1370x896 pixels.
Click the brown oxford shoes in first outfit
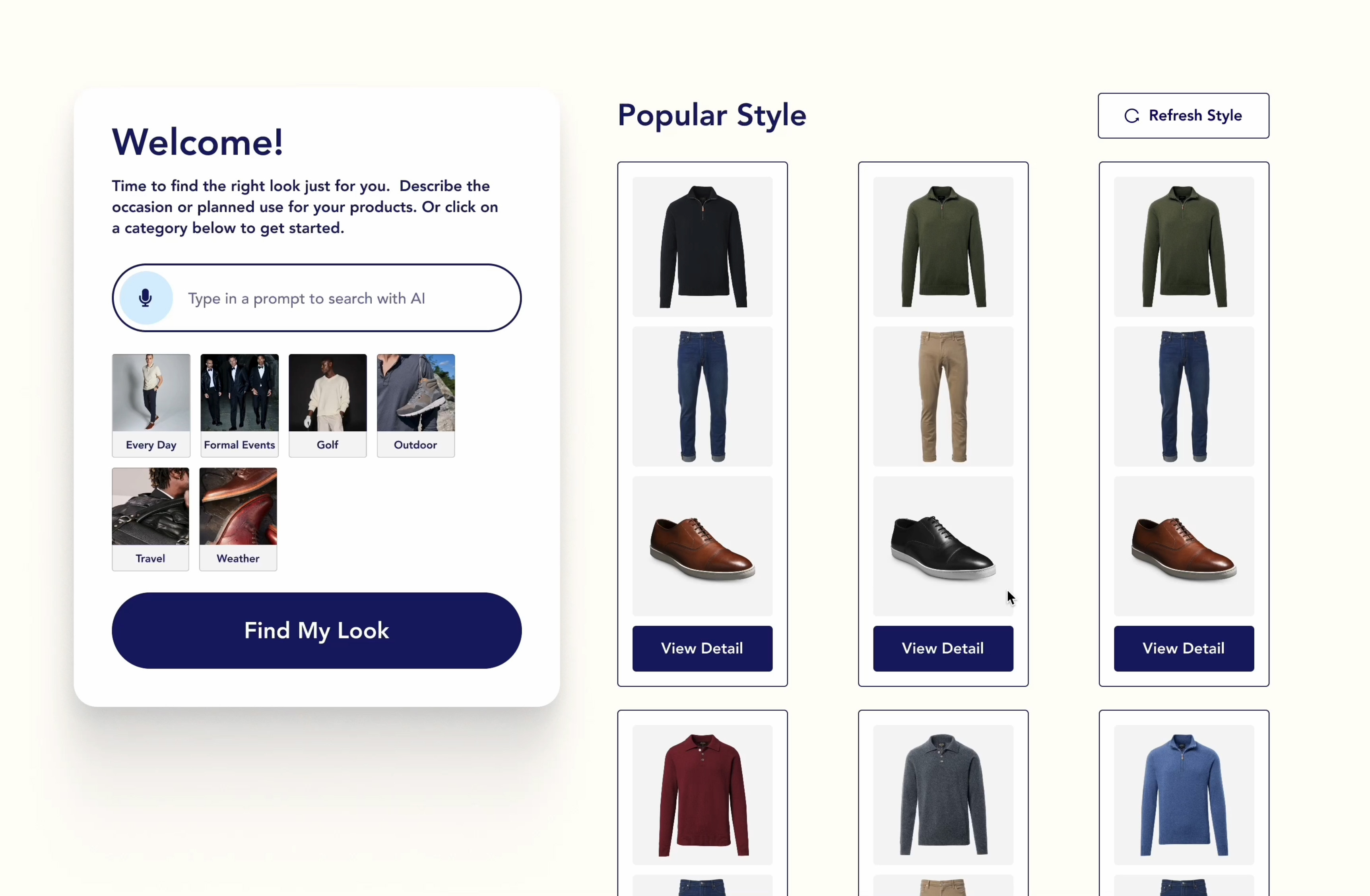[x=702, y=547]
